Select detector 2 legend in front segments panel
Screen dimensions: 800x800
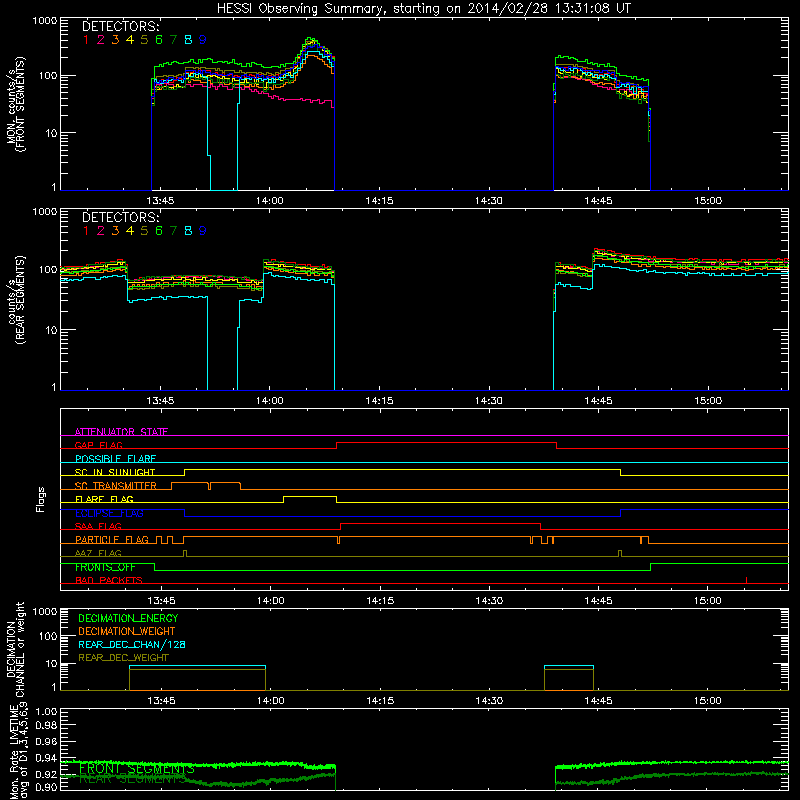tap(101, 40)
